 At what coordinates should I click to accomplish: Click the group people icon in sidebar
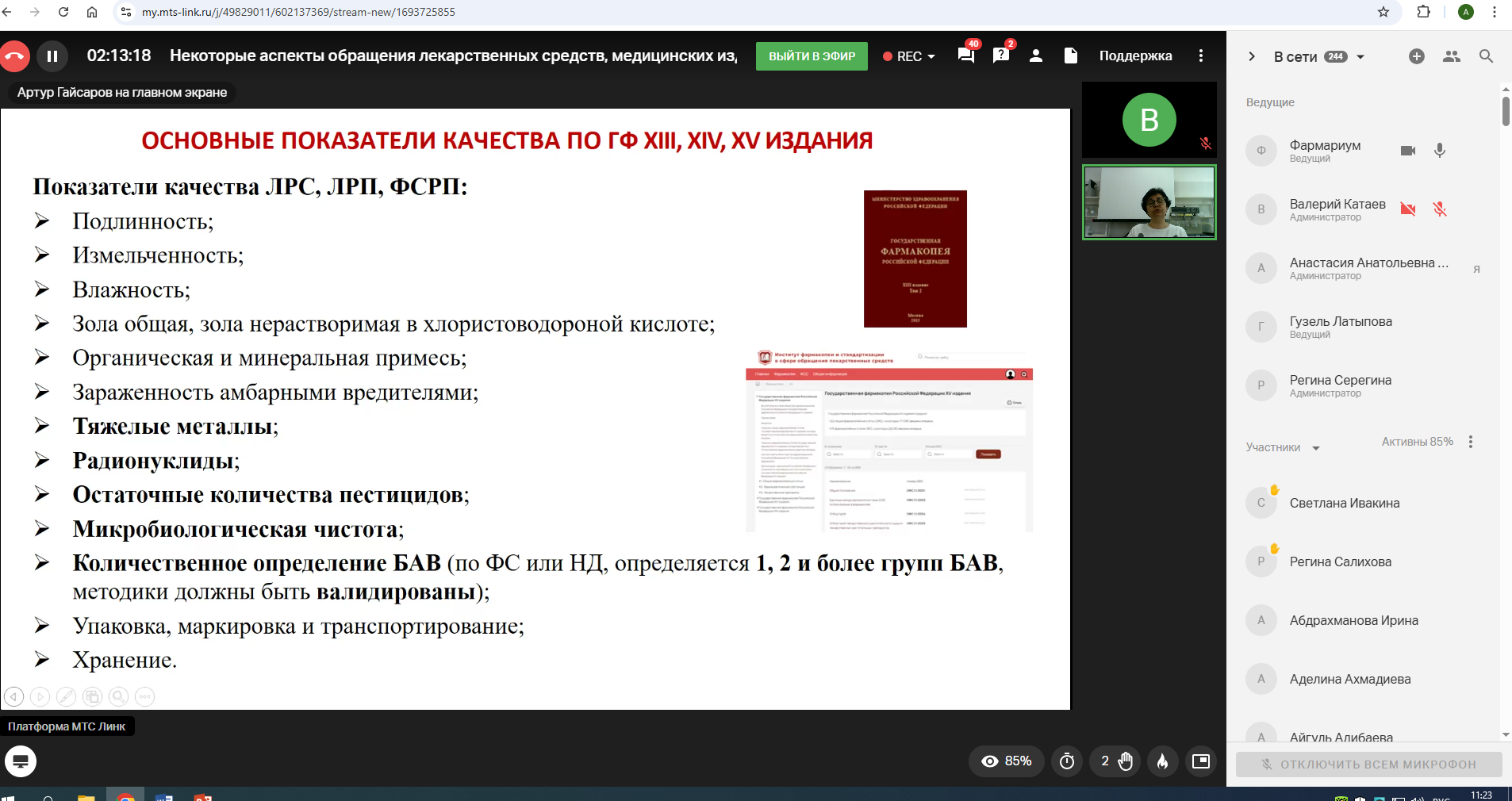click(x=1452, y=56)
